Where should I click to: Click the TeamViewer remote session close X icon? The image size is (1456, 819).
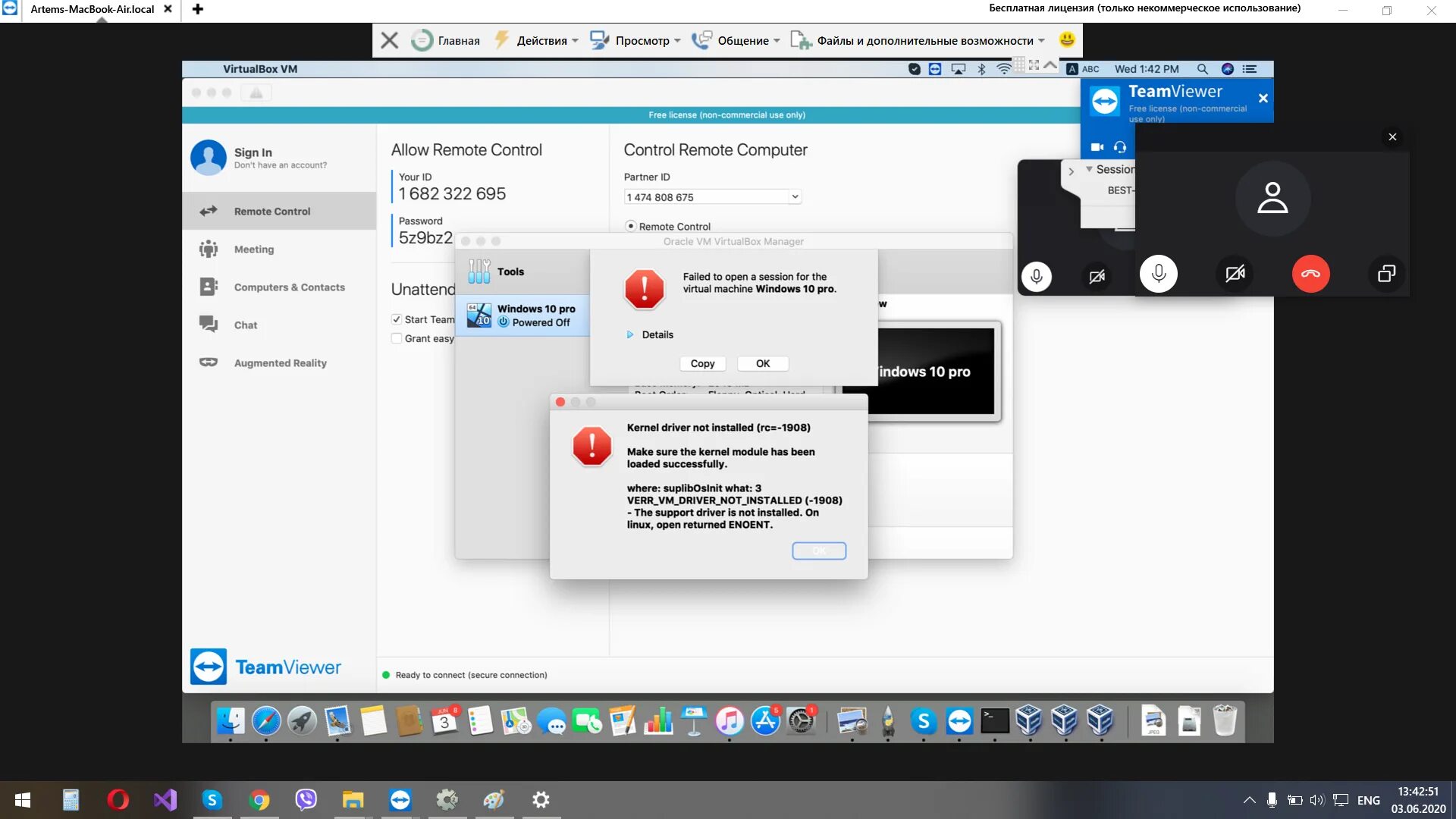tap(389, 40)
